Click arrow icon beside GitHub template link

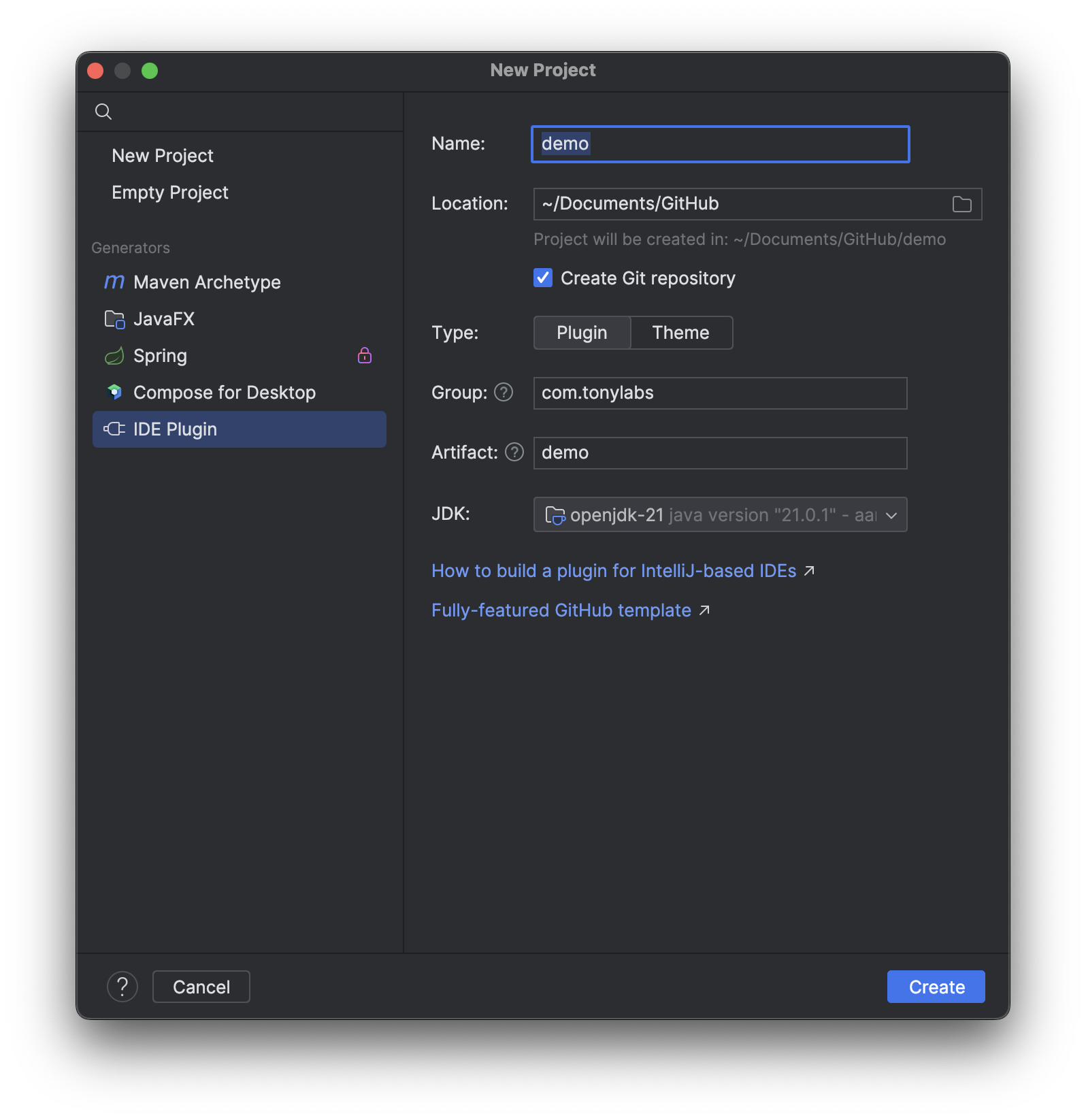pyautogui.click(x=704, y=610)
